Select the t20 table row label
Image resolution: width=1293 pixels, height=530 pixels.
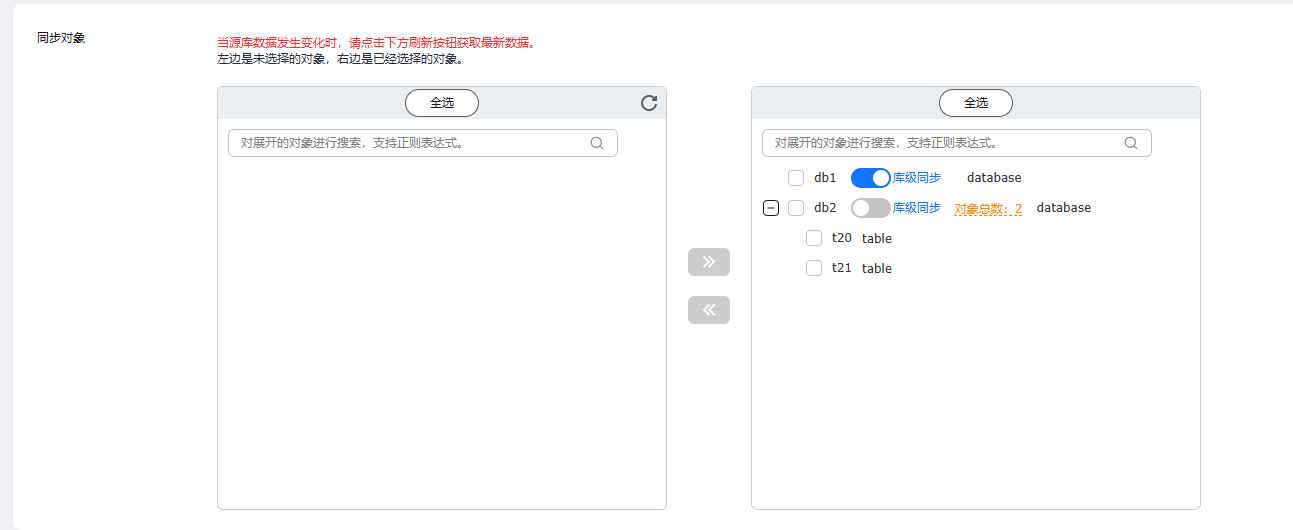coord(842,238)
